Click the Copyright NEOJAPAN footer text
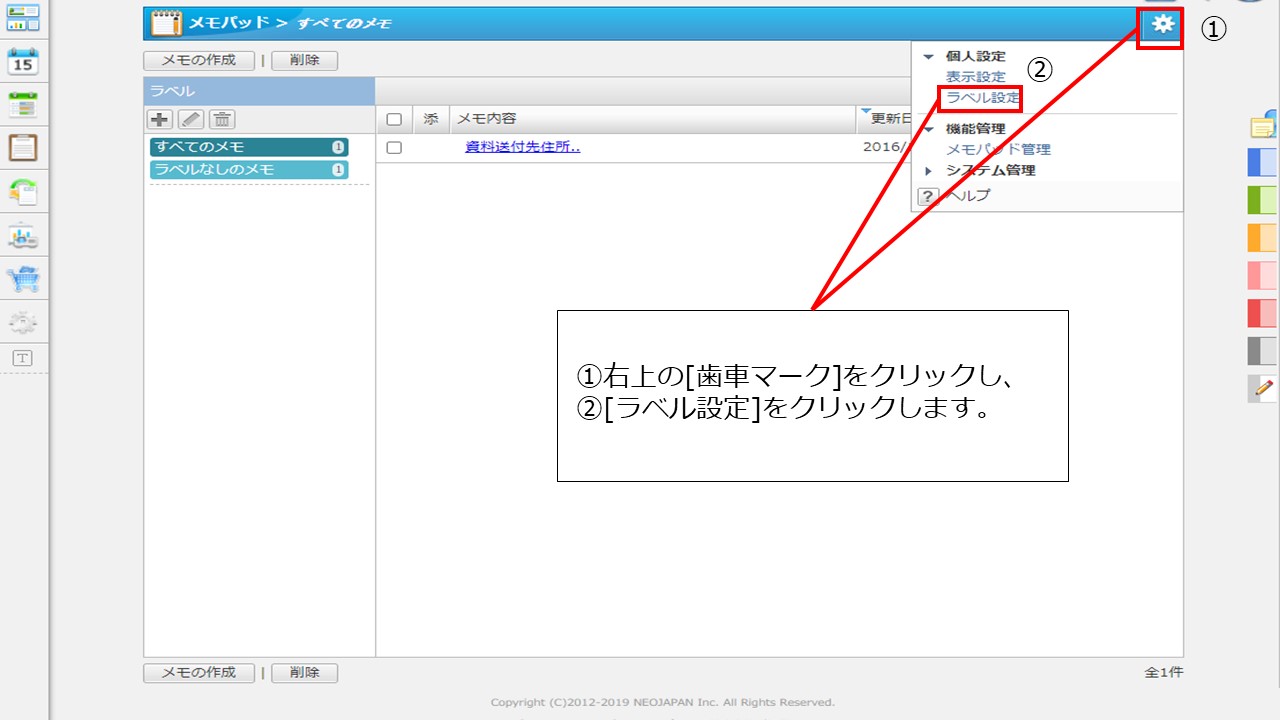The image size is (1280, 720). coord(663,702)
